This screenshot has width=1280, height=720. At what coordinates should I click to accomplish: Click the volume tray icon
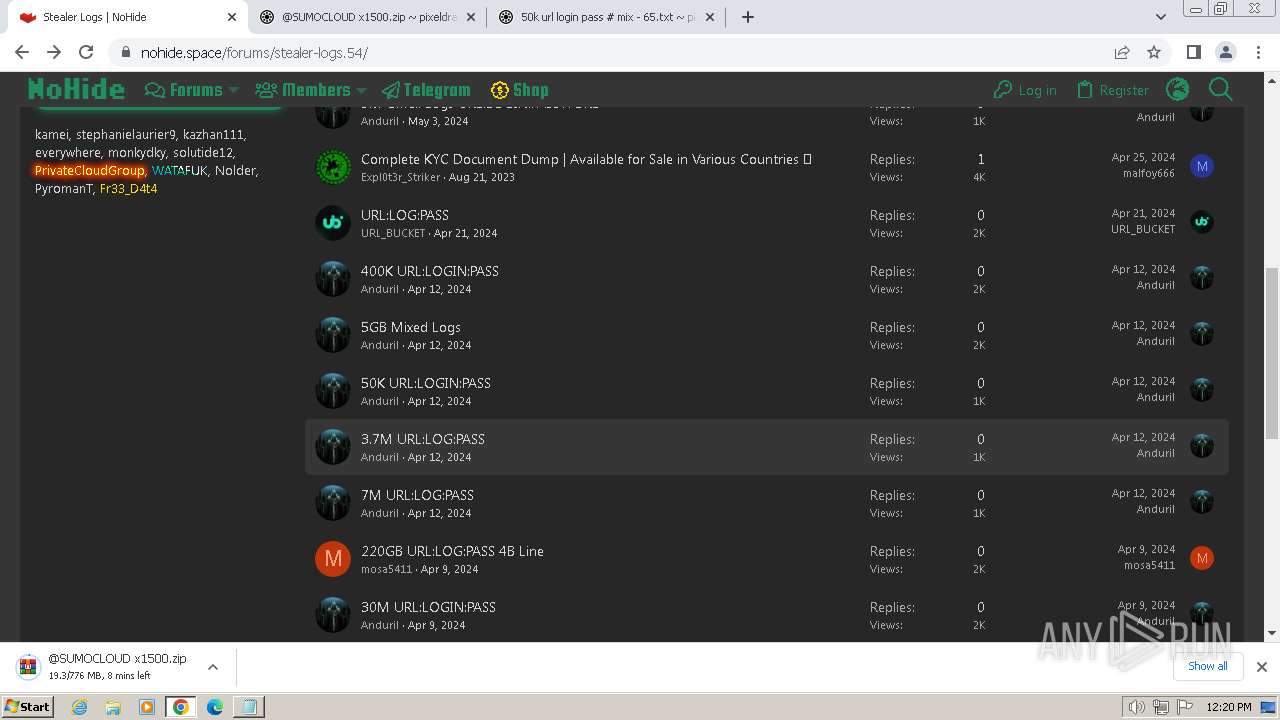[1136, 707]
